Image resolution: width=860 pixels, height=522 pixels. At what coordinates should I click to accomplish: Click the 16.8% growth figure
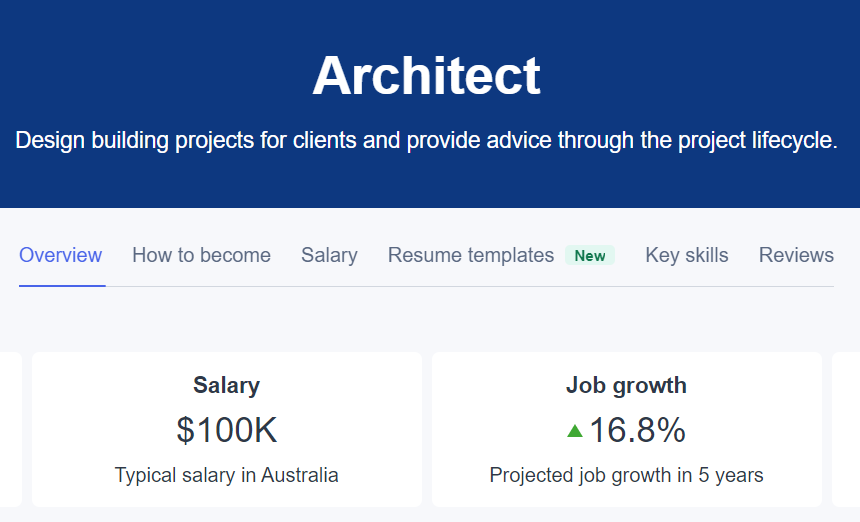[637, 430]
